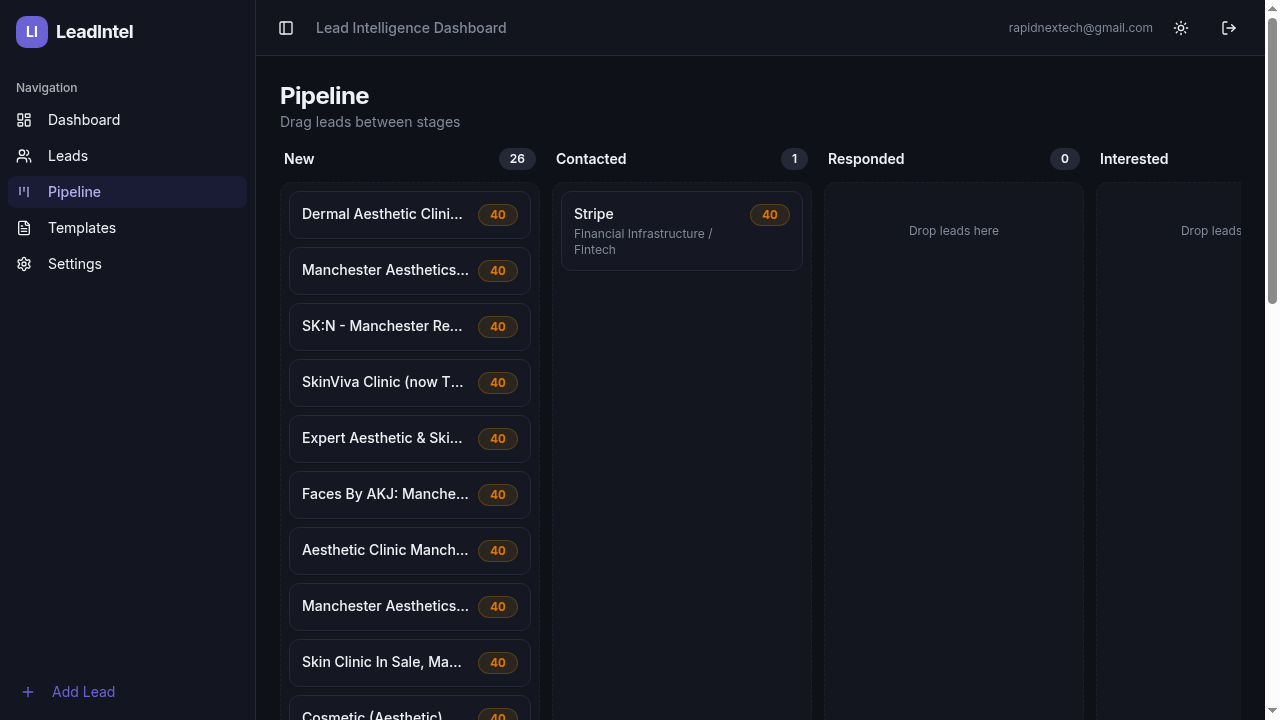Click the score badge on Dermal Aesthetic card
Screen dimensions: 1280x720
click(497, 214)
